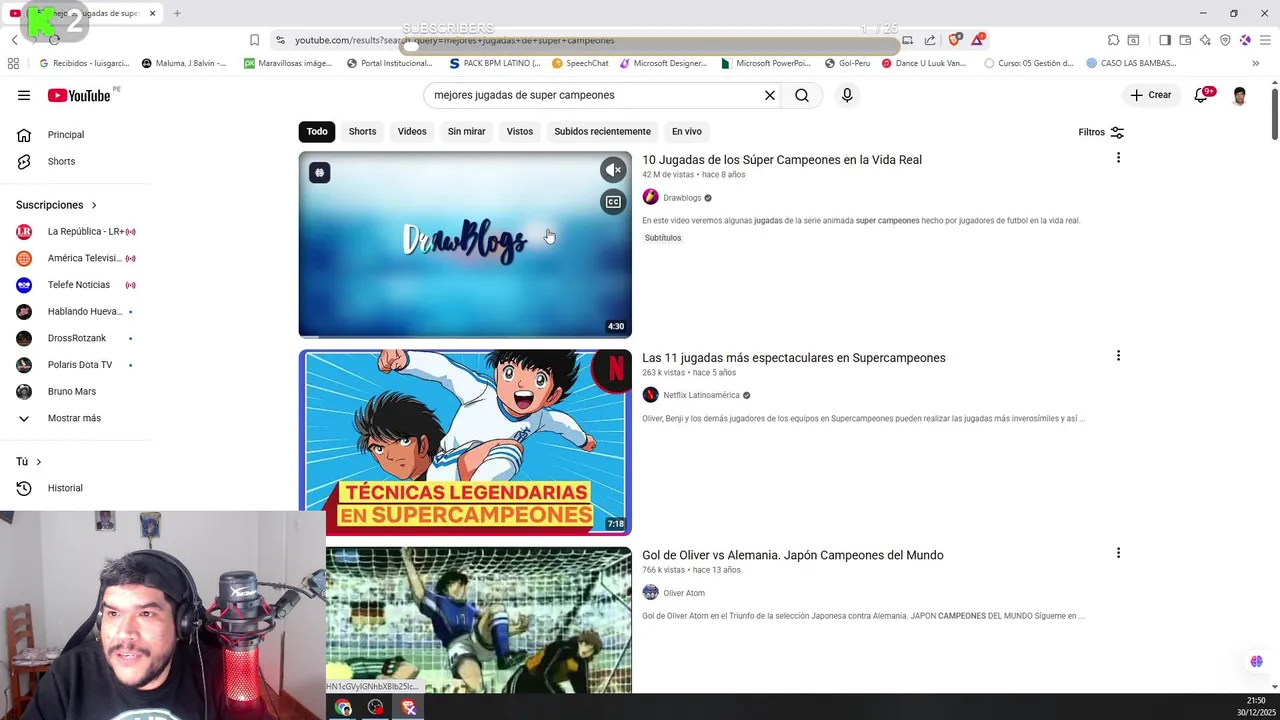Toggle the browser sidebar panel icon
This screenshot has height=720, width=1280.
point(1165,40)
